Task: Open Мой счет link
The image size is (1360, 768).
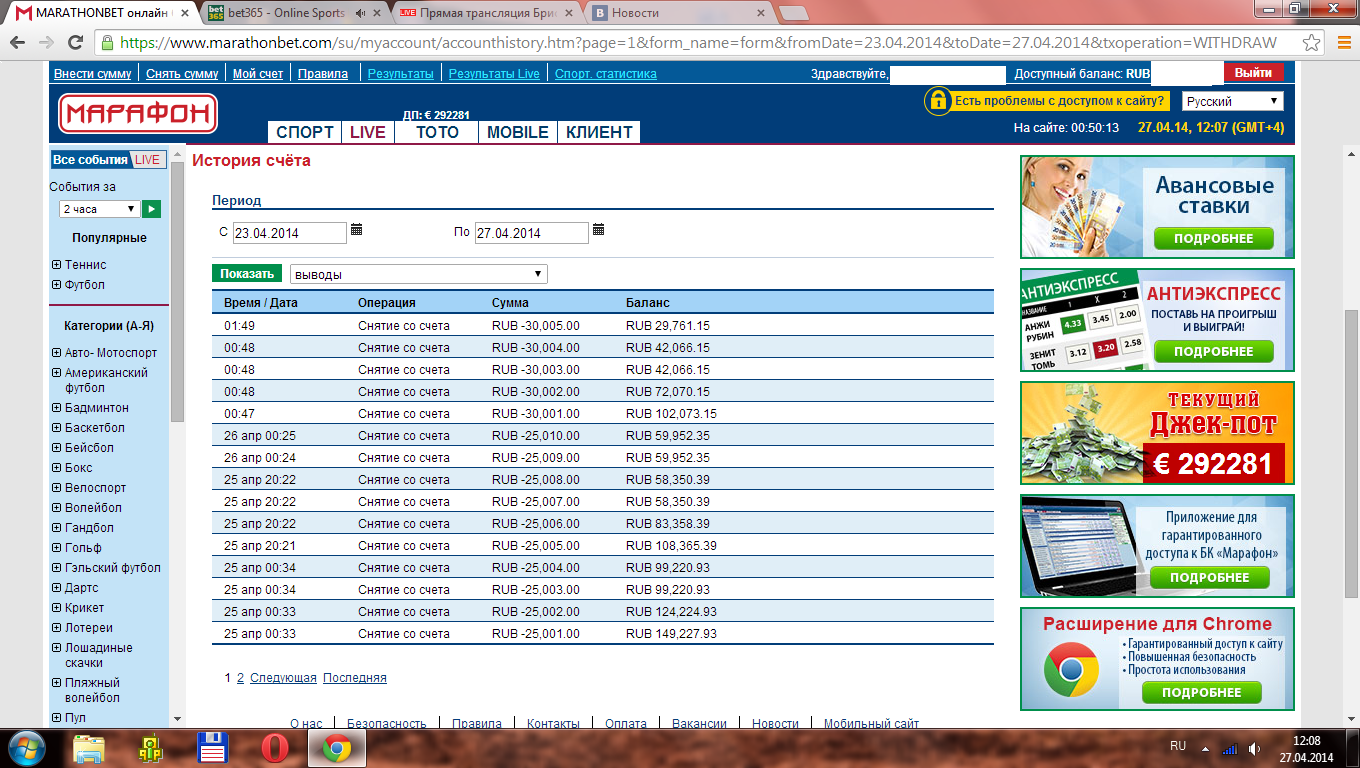Action: (x=258, y=74)
